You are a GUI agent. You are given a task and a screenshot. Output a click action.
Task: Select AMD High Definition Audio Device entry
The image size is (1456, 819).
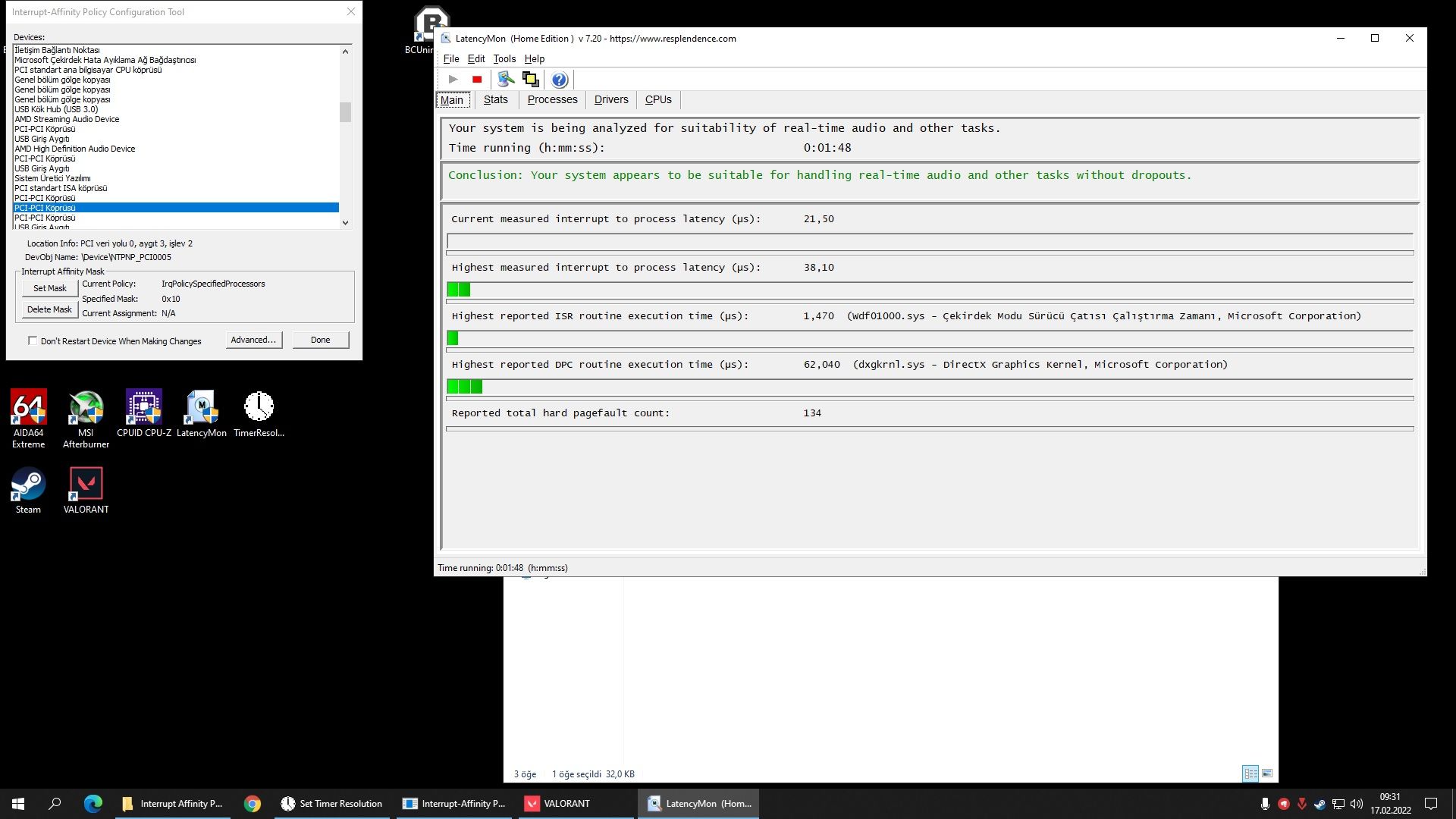(74, 149)
